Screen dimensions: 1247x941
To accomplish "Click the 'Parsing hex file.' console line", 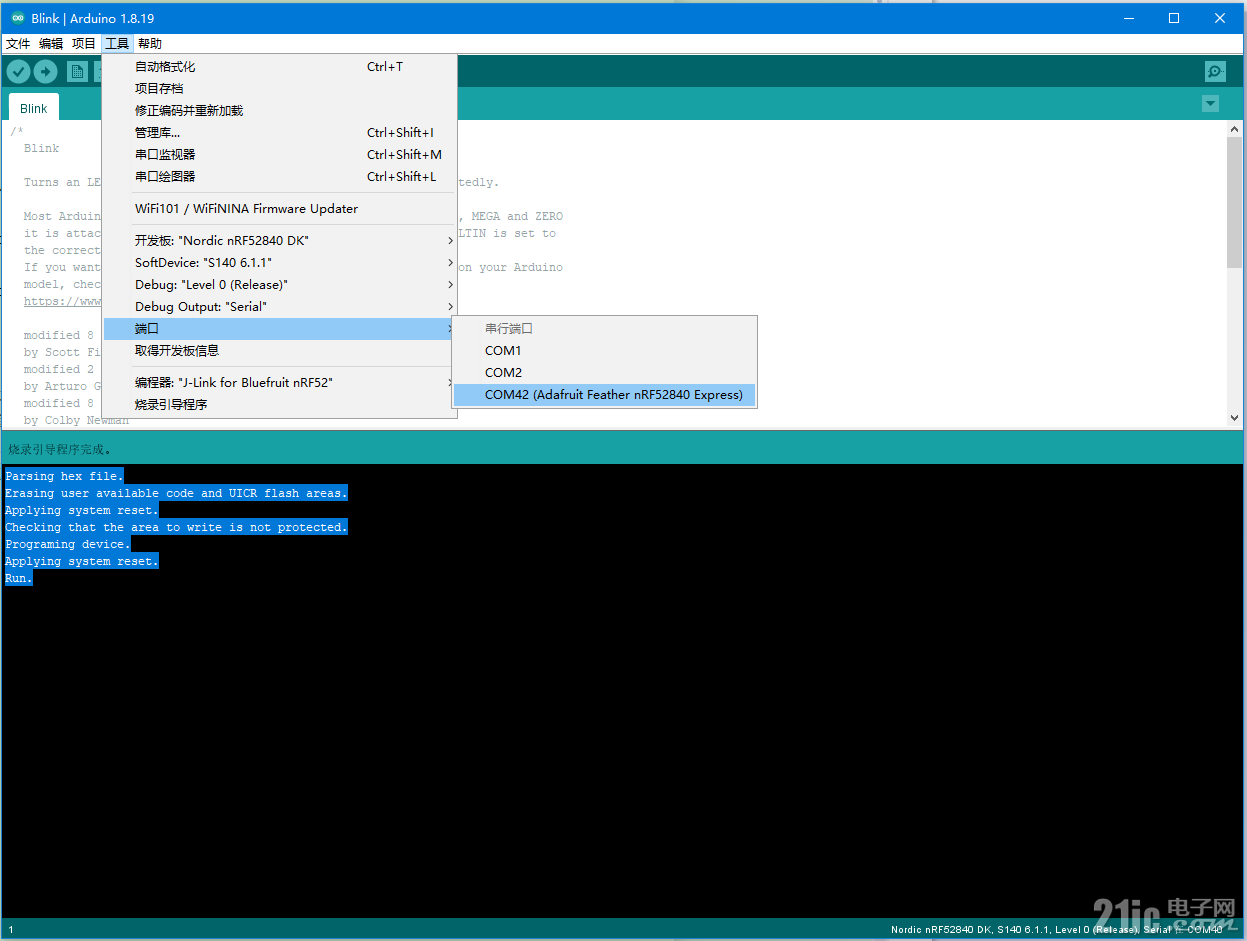I will coord(64,476).
